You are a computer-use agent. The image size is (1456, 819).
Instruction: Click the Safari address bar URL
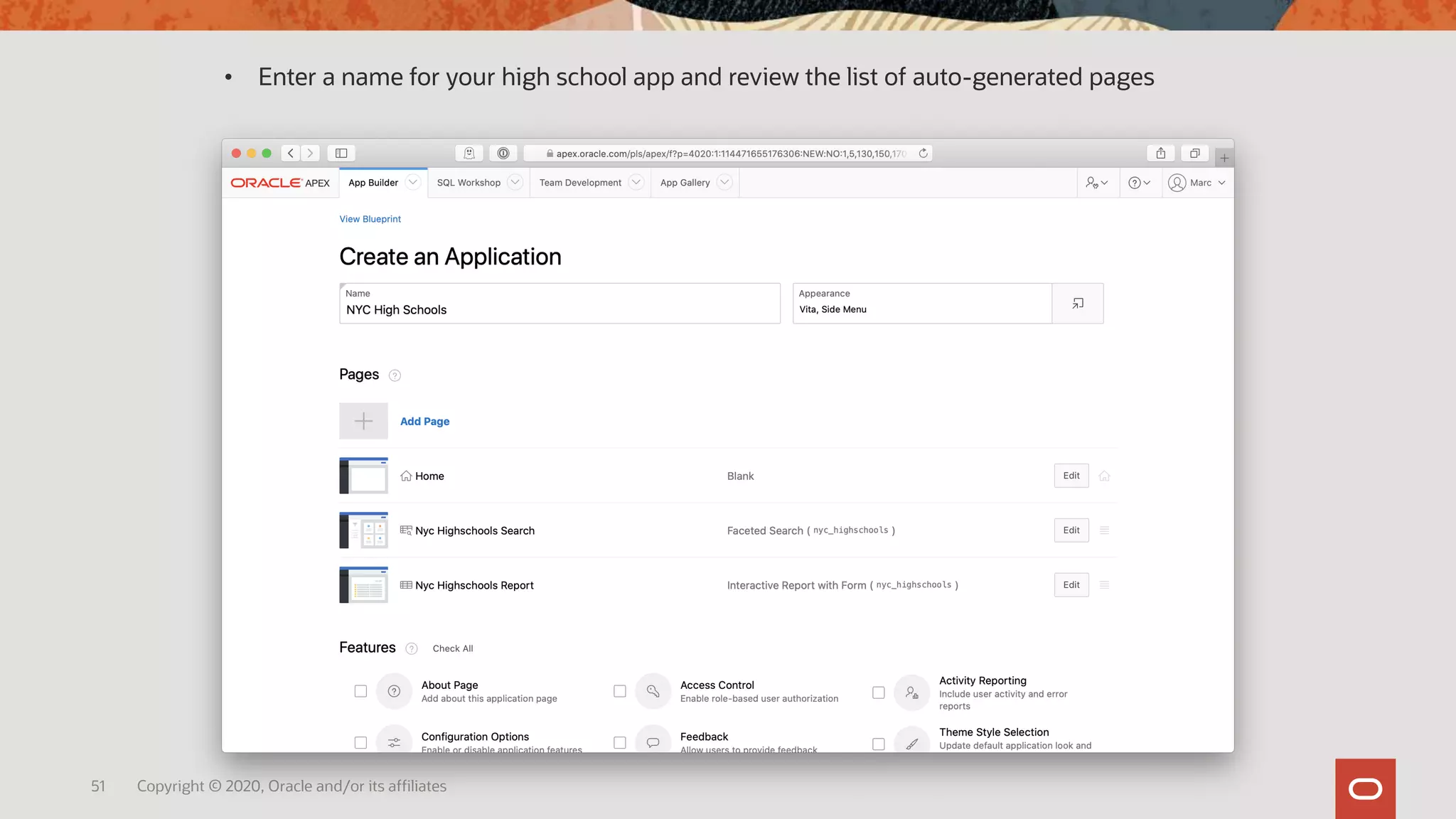coord(728,154)
